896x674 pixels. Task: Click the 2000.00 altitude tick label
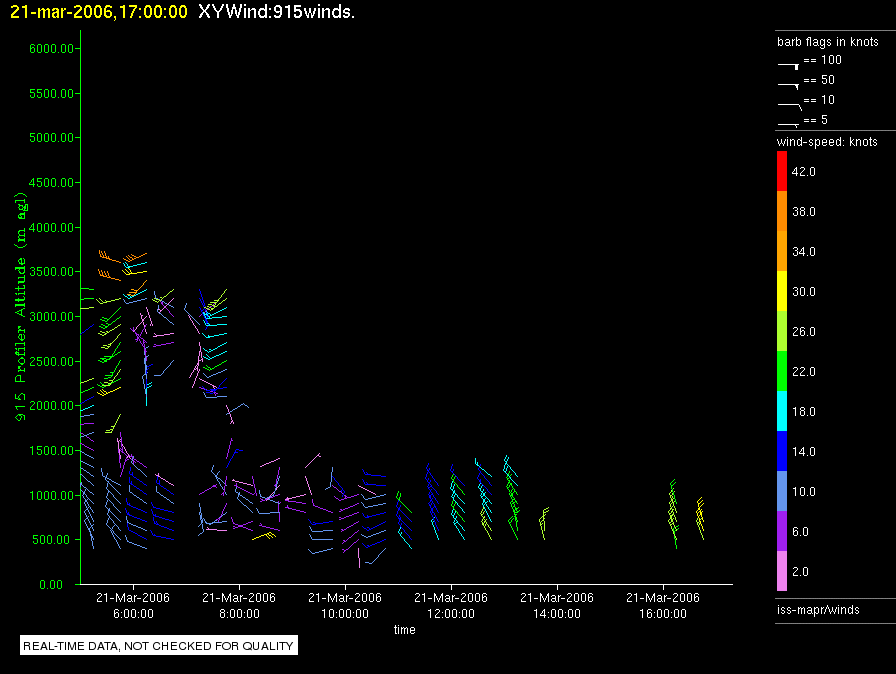pyautogui.click(x=51, y=406)
